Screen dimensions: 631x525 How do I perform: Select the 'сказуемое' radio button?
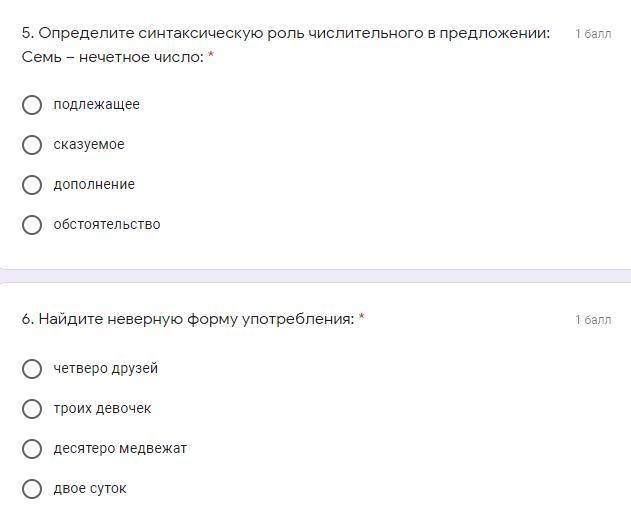click(x=32, y=145)
